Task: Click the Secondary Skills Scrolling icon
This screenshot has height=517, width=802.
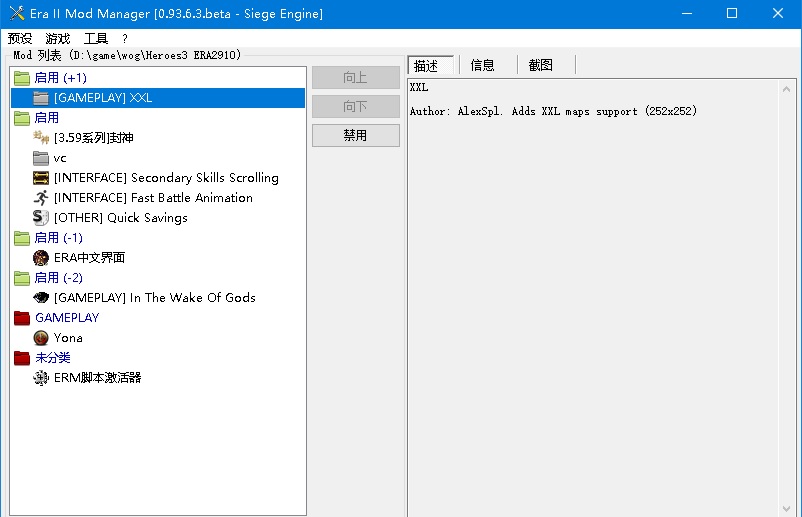Action: 41,178
